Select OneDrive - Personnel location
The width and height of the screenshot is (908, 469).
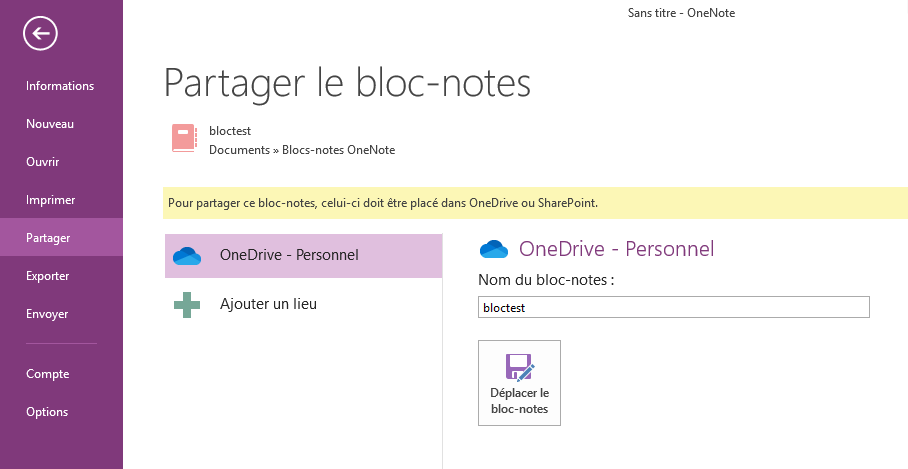303,256
